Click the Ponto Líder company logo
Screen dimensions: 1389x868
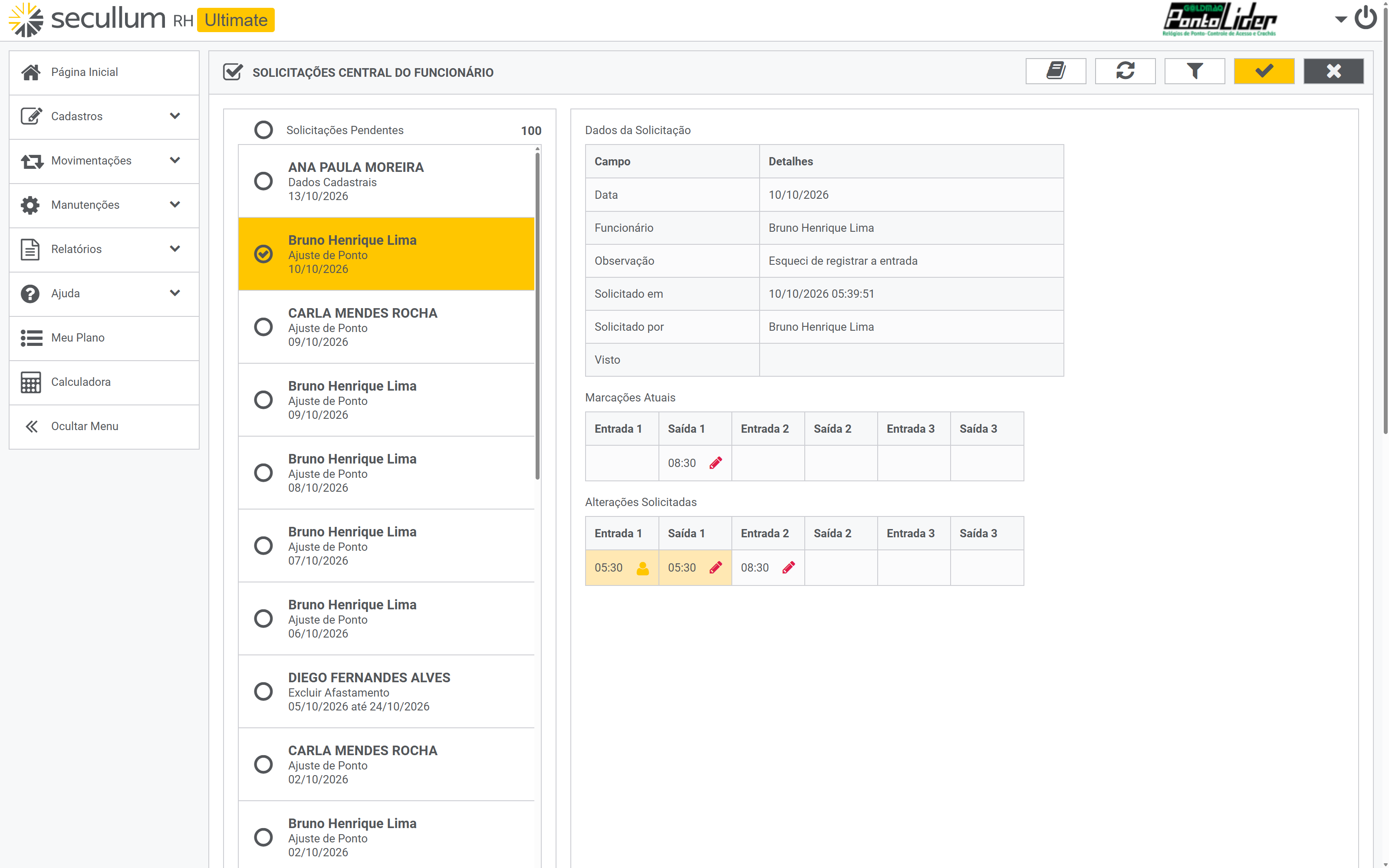[1219, 20]
